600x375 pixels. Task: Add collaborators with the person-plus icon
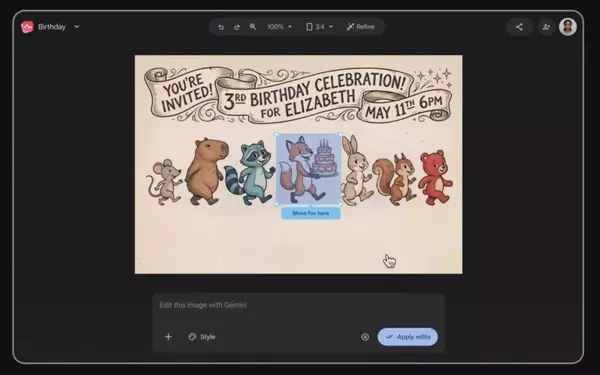coord(546,27)
